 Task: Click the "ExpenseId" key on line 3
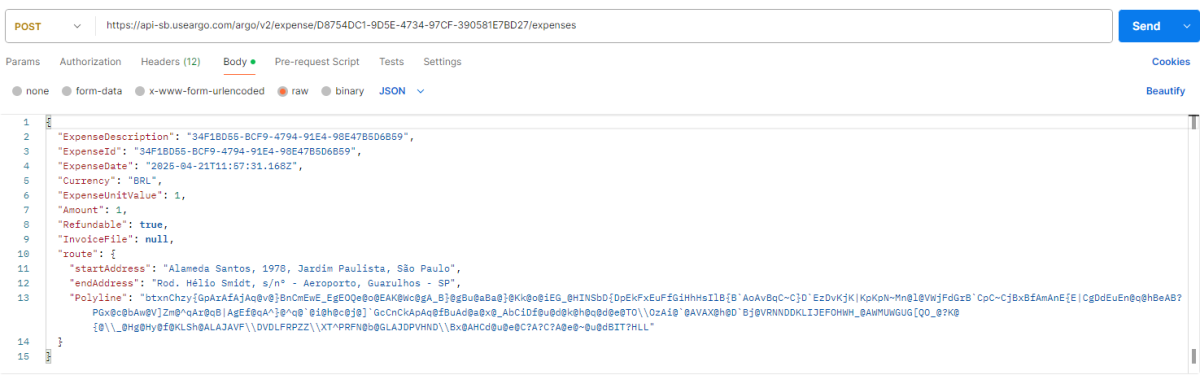92,151
